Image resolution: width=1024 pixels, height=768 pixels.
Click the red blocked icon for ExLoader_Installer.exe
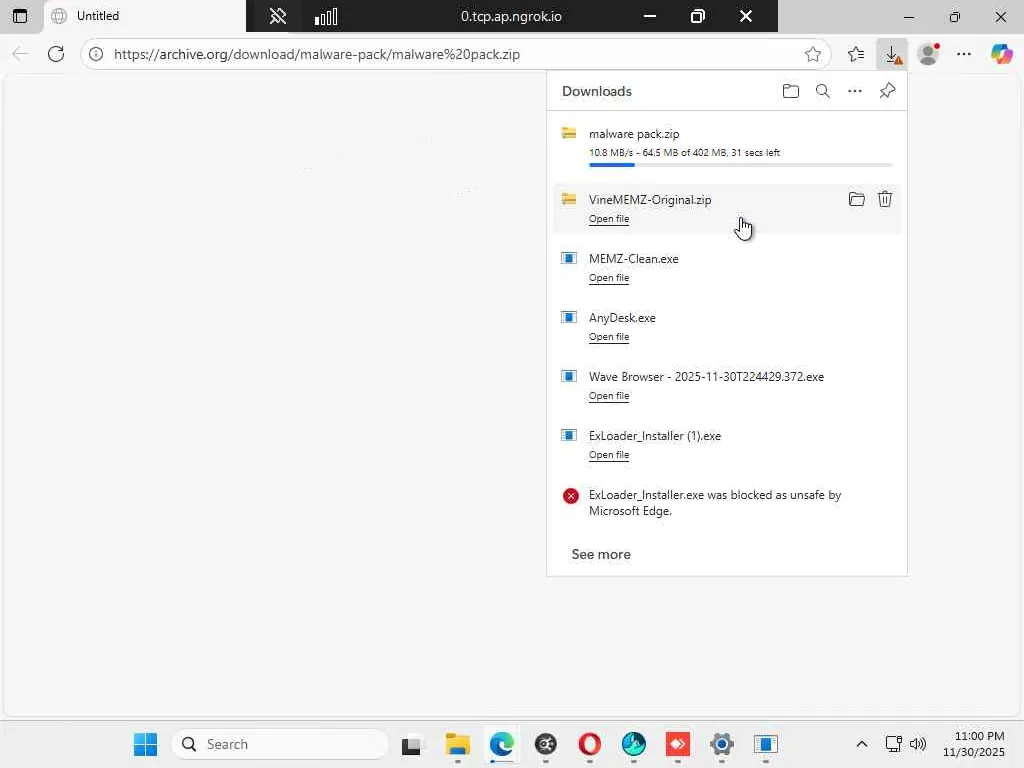[571, 496]
